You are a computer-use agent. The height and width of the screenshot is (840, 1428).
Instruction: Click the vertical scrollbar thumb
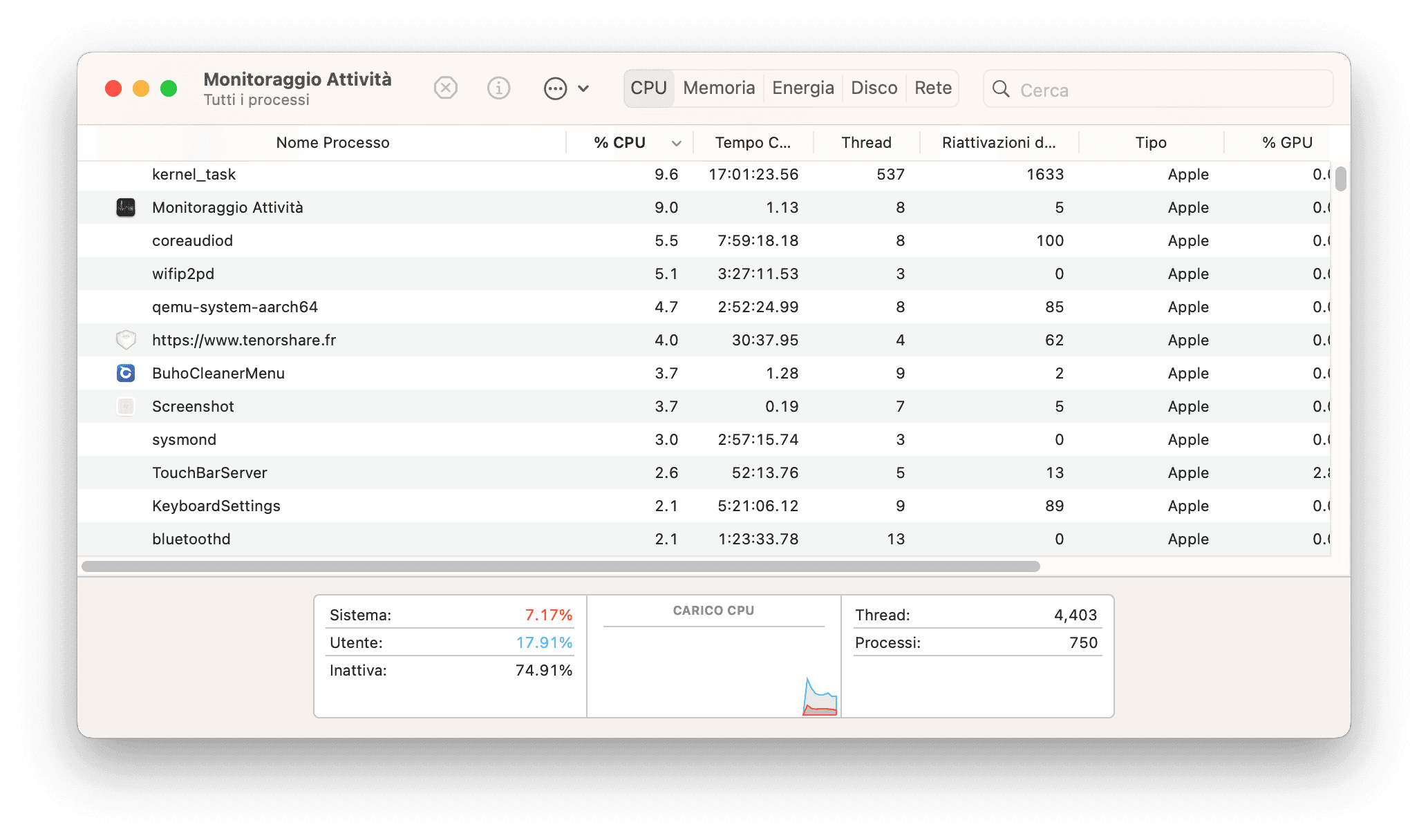pos(1341,178)
